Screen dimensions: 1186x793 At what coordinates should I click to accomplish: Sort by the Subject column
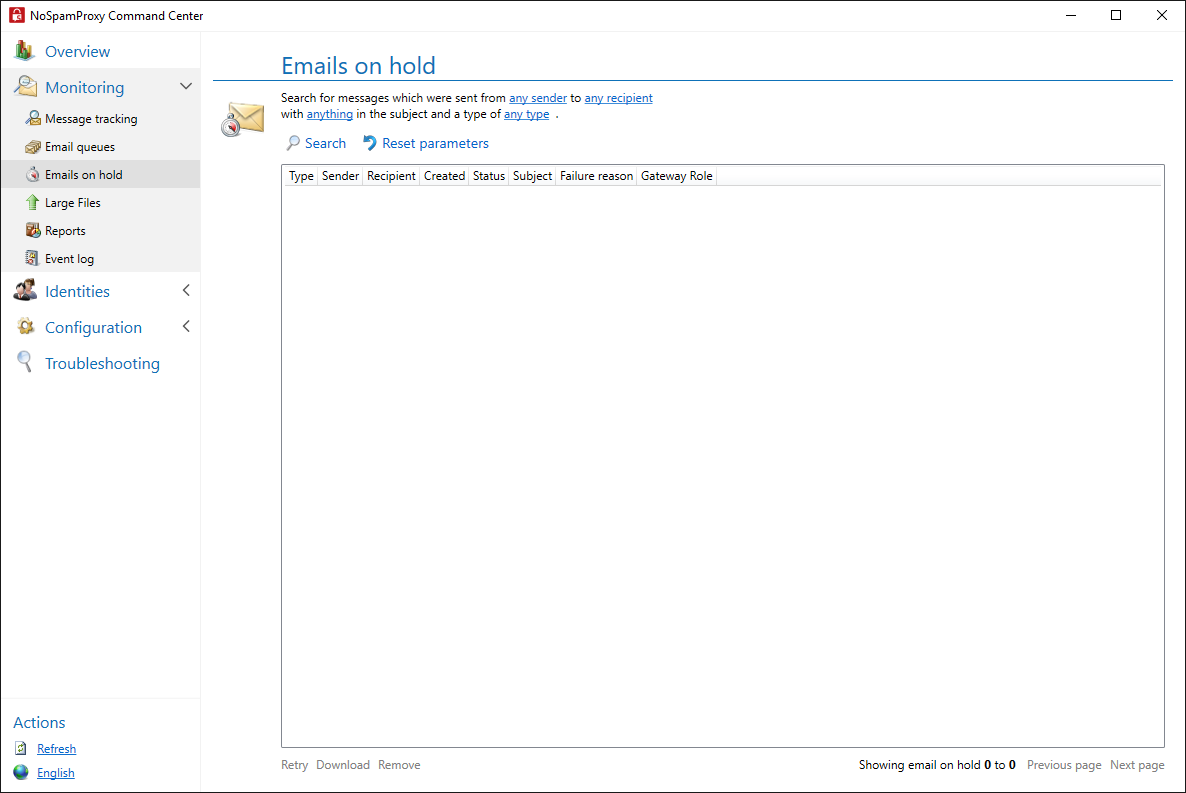click(532, 176)
